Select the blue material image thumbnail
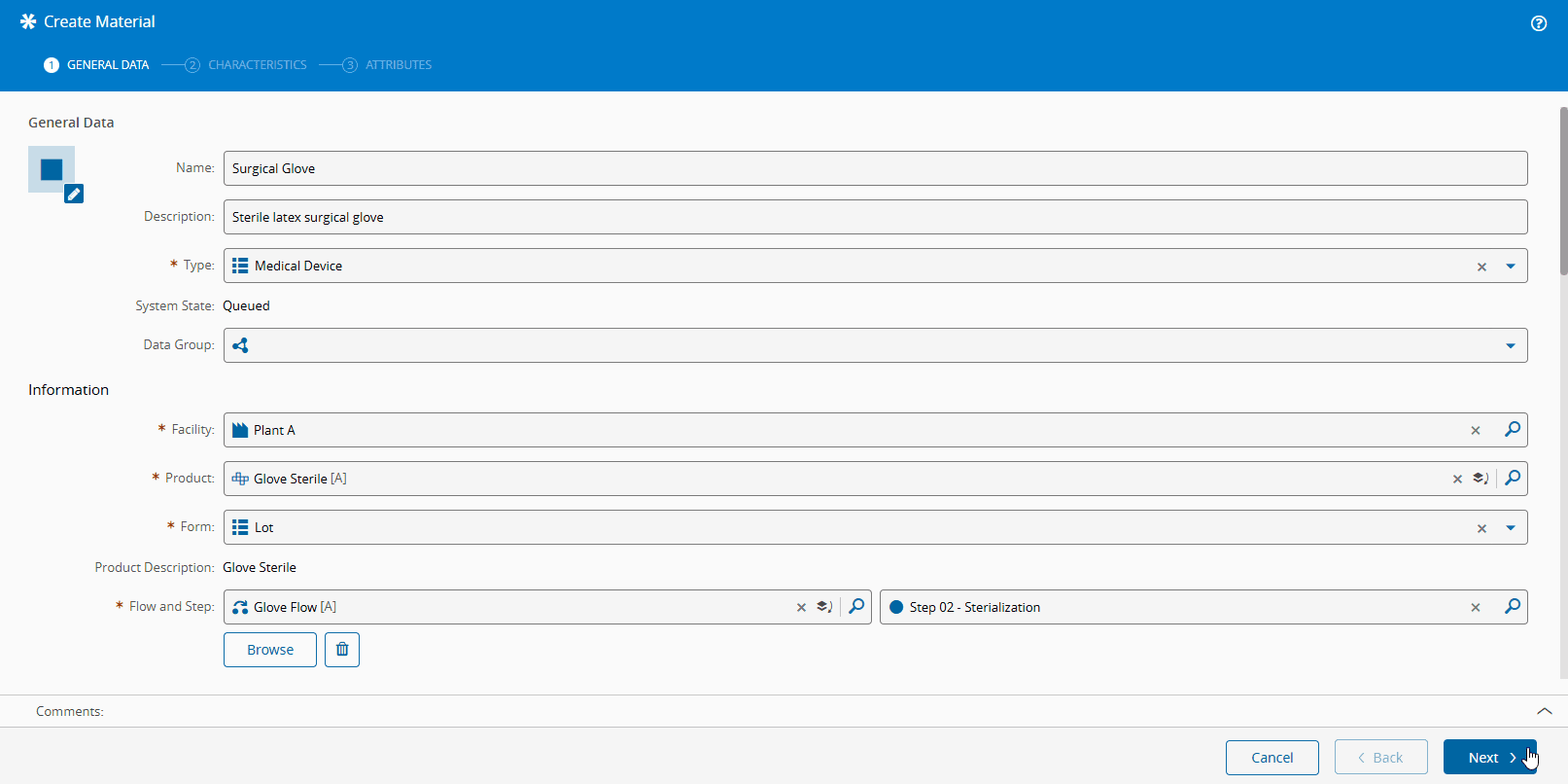Screen dimensions: 1568x784 [52, 169]
